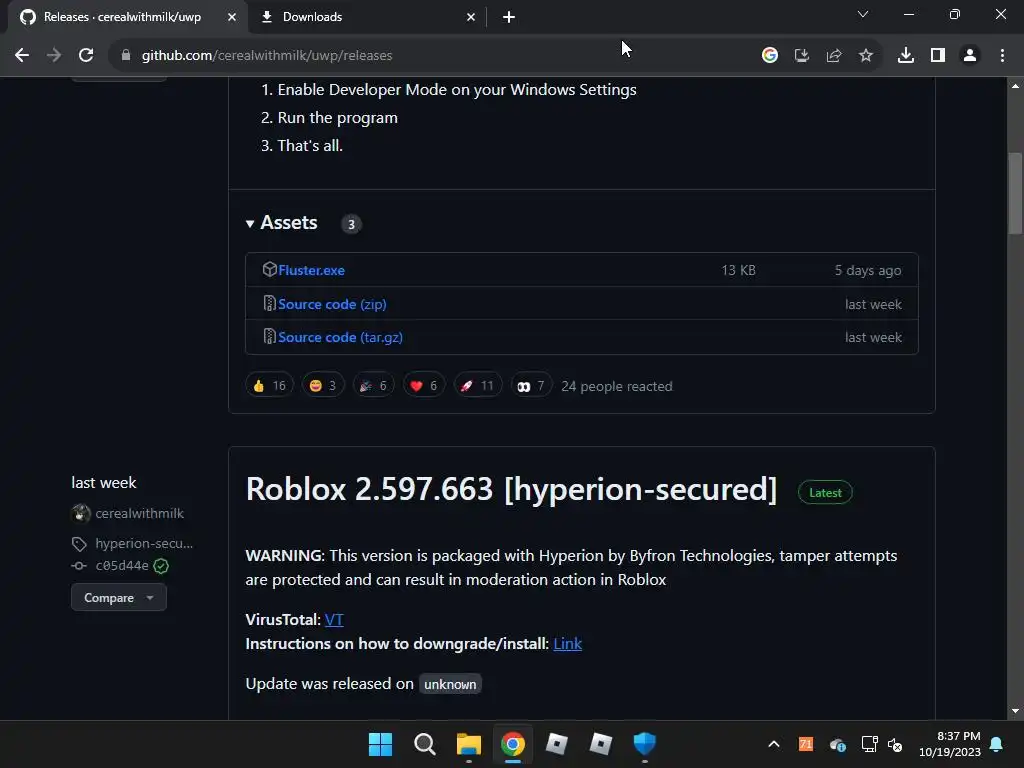Toggle the laugh reaction (3)
1024x768 pixels.
323,386
